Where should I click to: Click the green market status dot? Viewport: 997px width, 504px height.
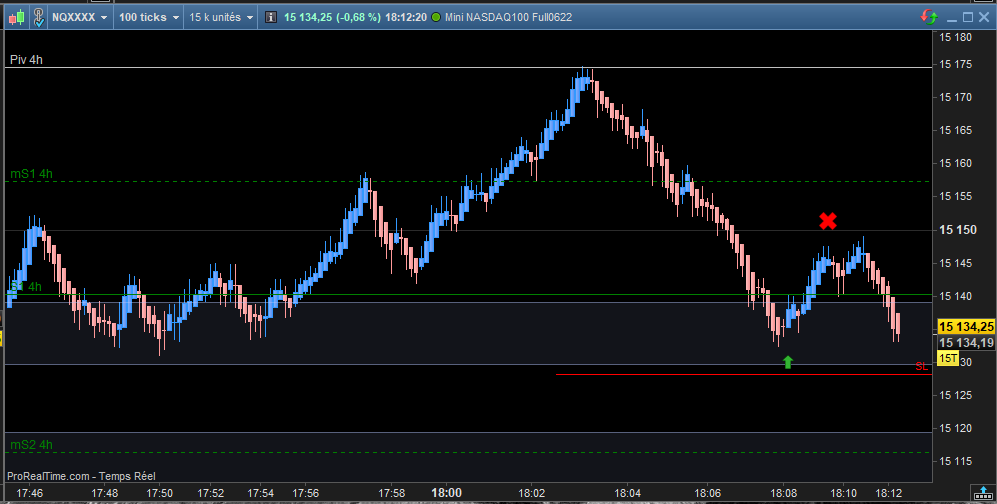[x=436, y=17]
